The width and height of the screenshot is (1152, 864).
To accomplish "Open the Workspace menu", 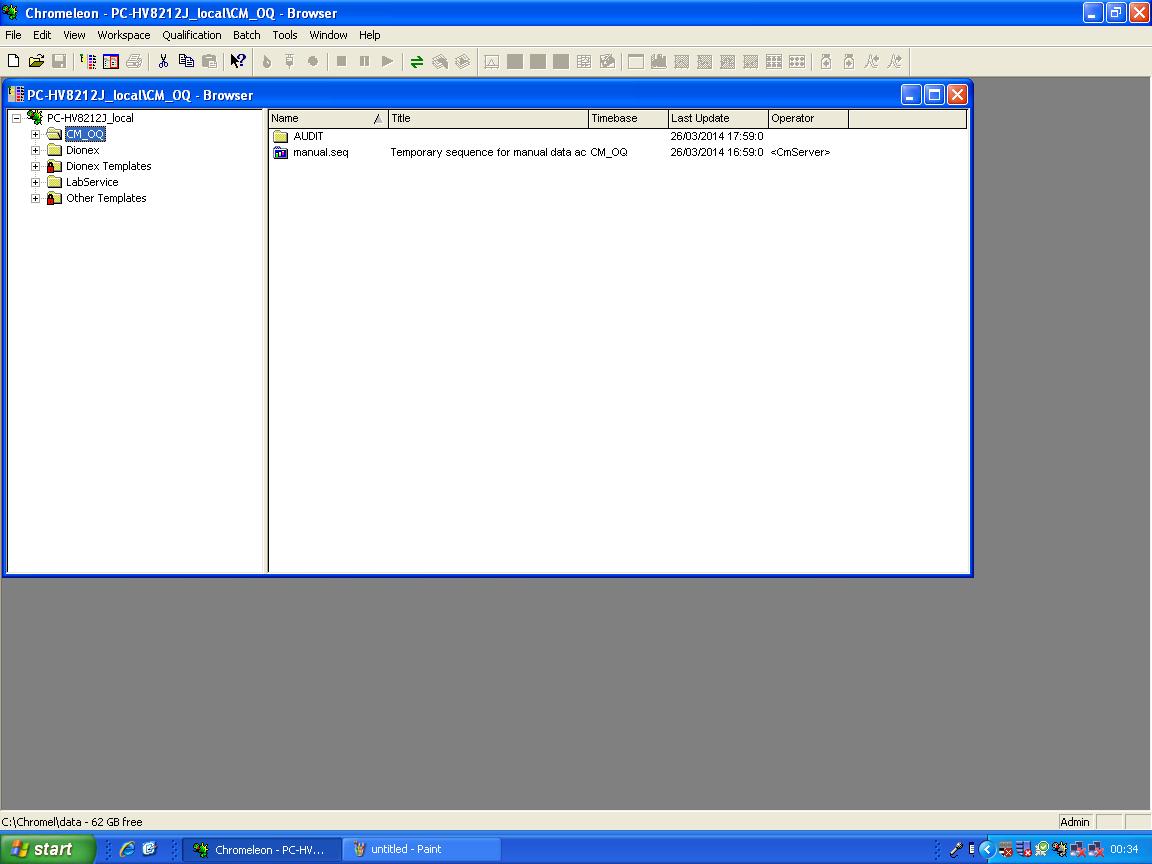I will coord(123,35).
